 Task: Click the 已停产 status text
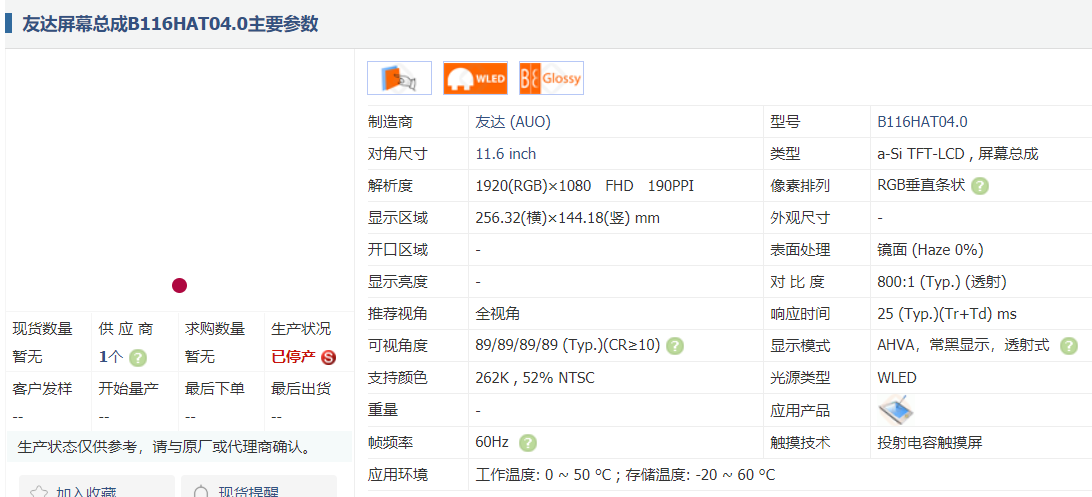(x=293, y=358)
